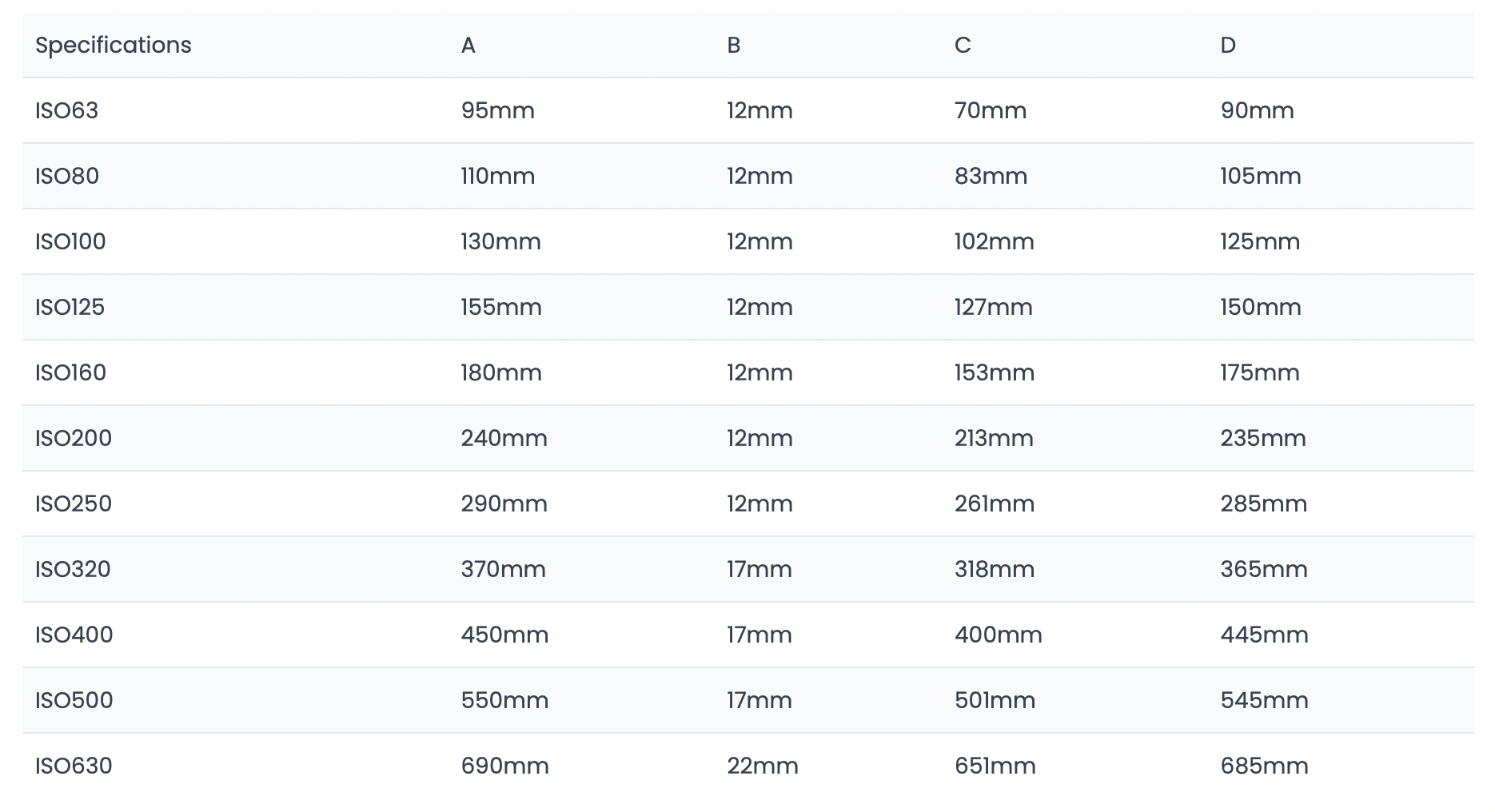Select the ISO63 row label
Screen dimensions: 1495x812
(x=66, y=110)
